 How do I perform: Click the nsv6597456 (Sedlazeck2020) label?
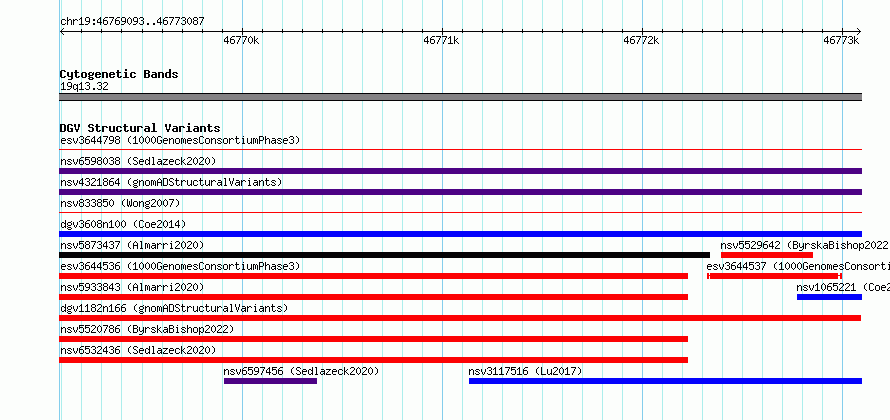[301, 371]
